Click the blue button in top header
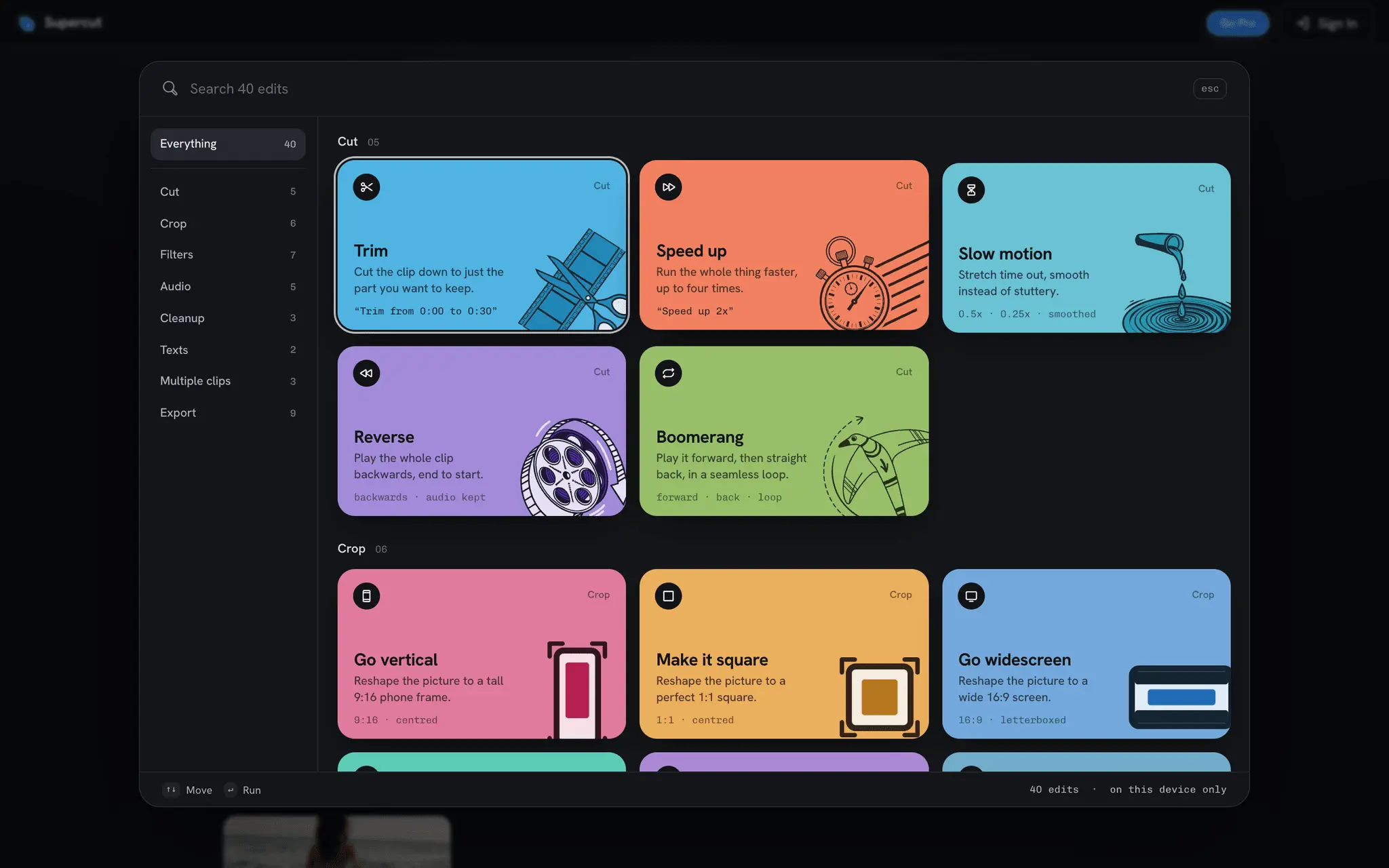Screen dimensions: 1389x868 (x=1238, y=23)
